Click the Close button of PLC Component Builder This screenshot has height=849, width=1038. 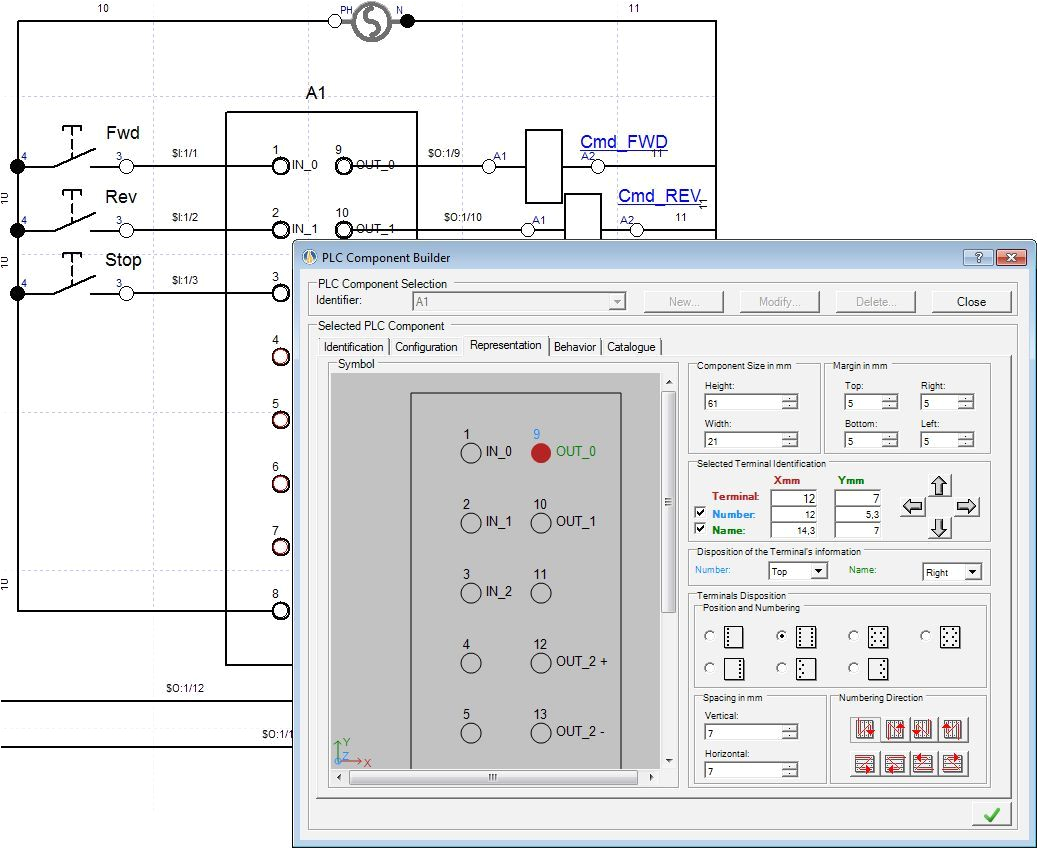pos(969,301)
